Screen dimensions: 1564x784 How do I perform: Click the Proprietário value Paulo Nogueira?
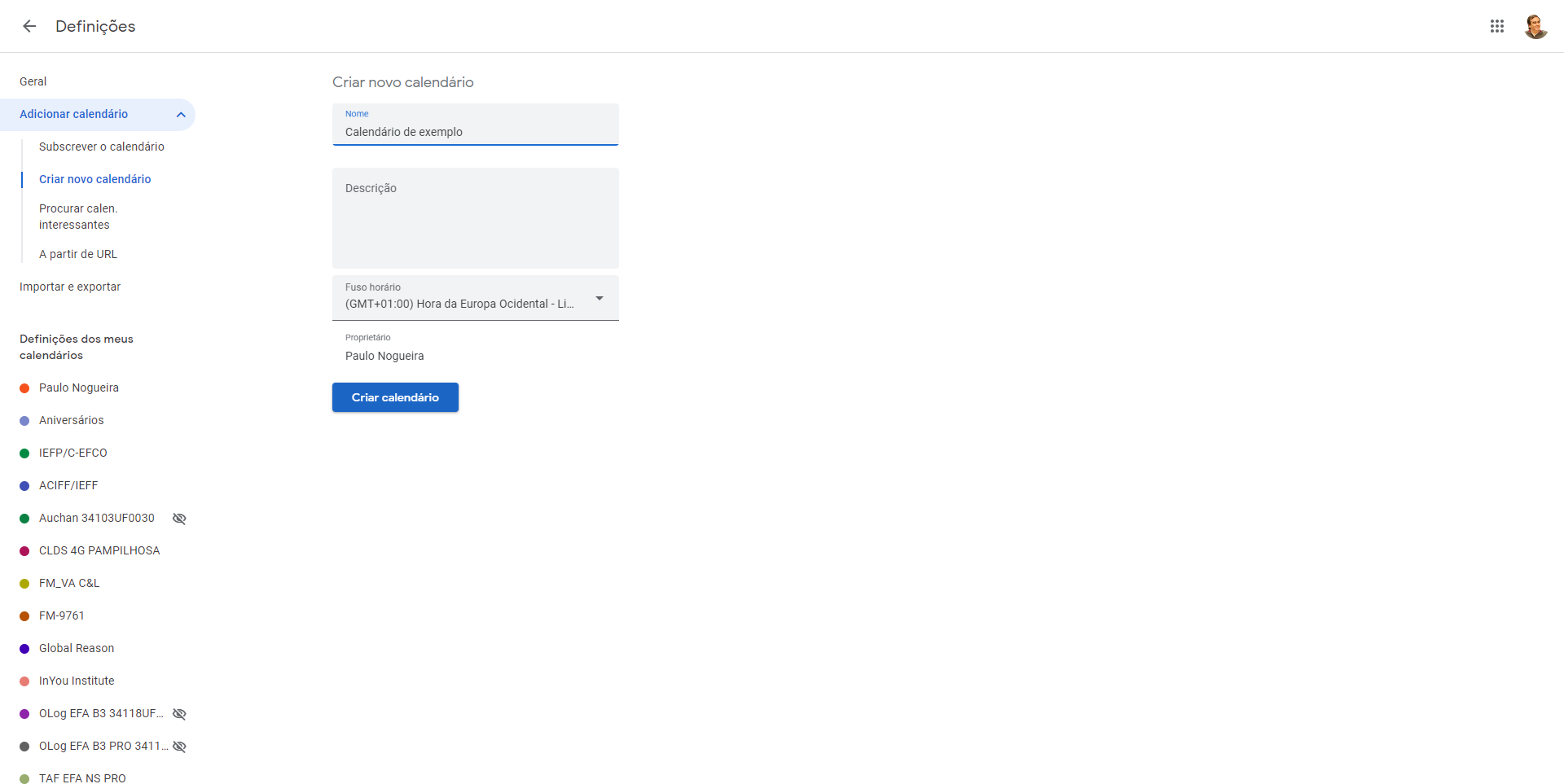tap(384, 356)
